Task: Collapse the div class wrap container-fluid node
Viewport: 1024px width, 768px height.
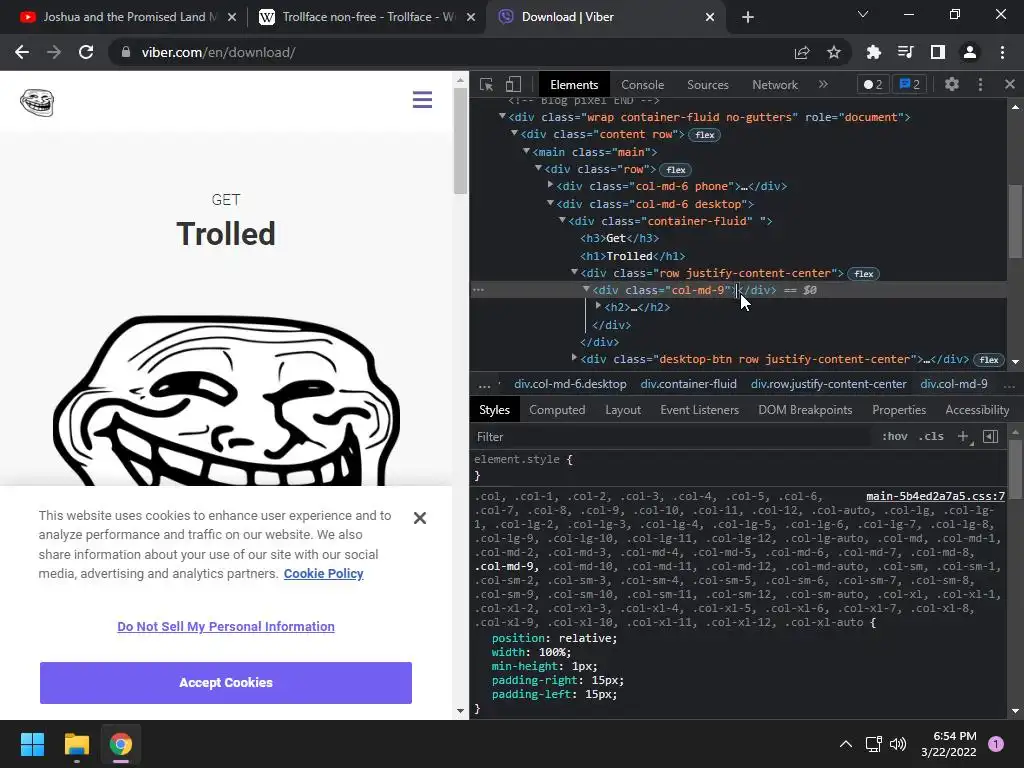Action: coord(502,116)
